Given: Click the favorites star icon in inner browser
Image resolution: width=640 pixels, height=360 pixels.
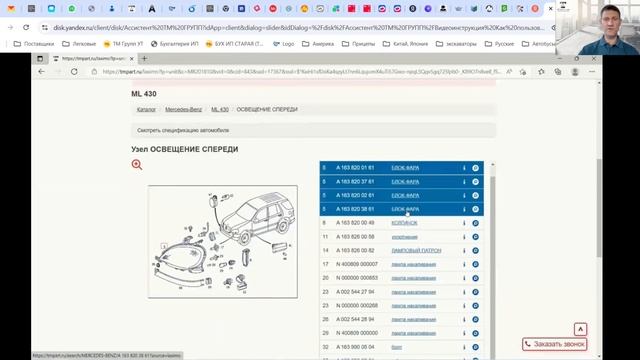Looking at the screenshot, I should coord(541,71).
